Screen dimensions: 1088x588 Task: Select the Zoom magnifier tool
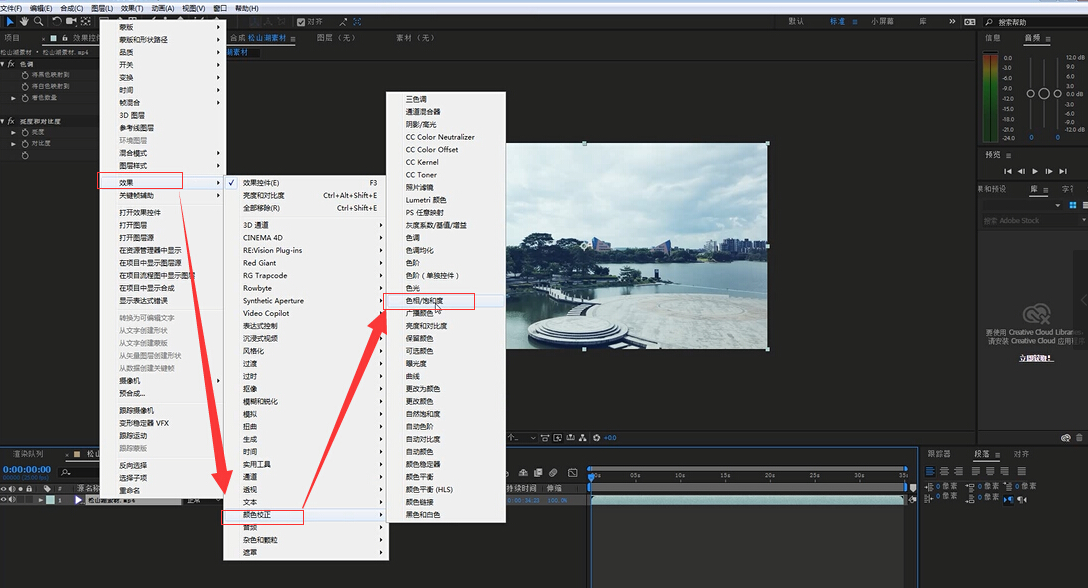[39, 22]
